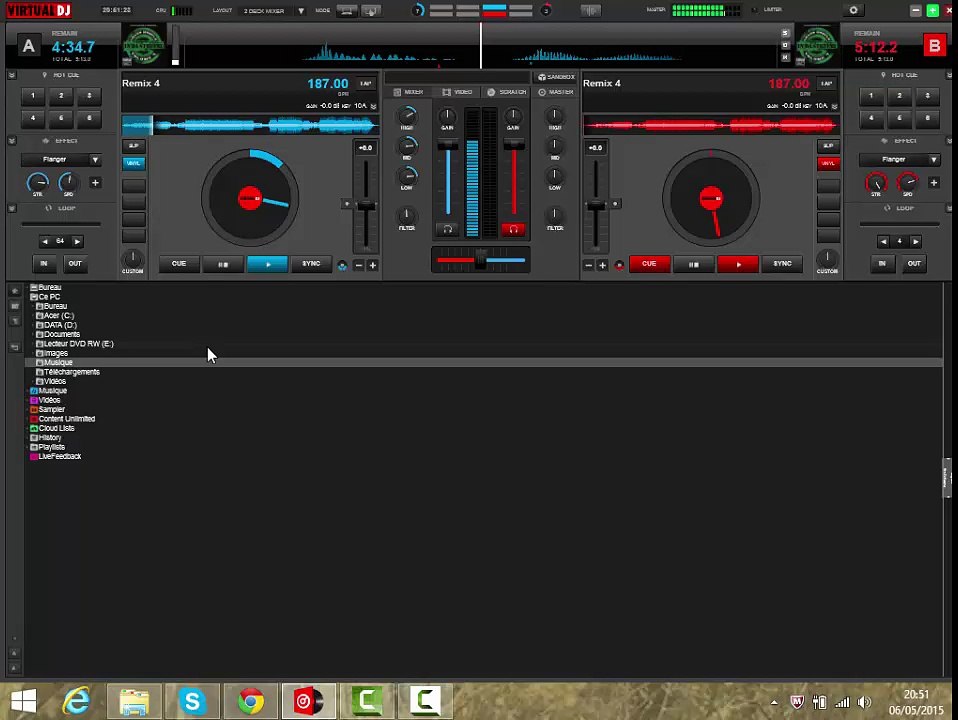Halve the loop length on deck B

[x=883, y=241]
